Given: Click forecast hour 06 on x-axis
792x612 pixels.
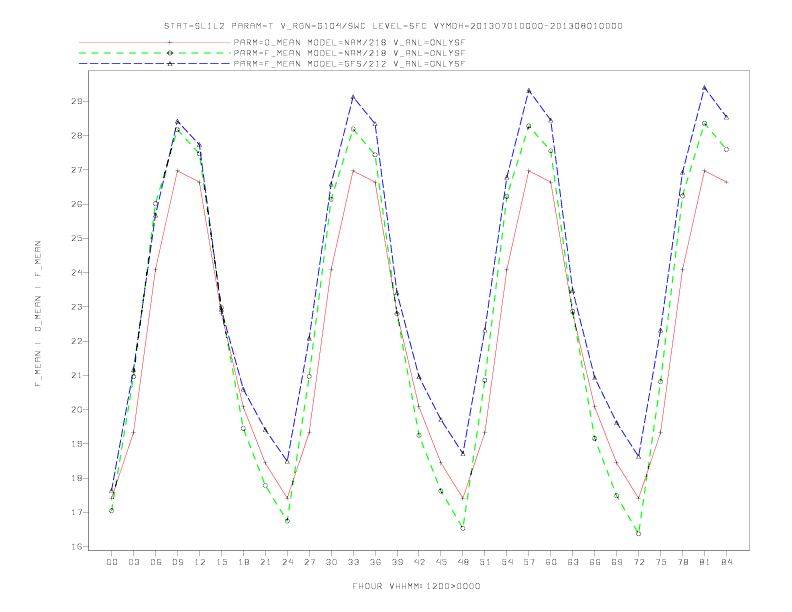Looking at the screenshot, I should (156, 562).
